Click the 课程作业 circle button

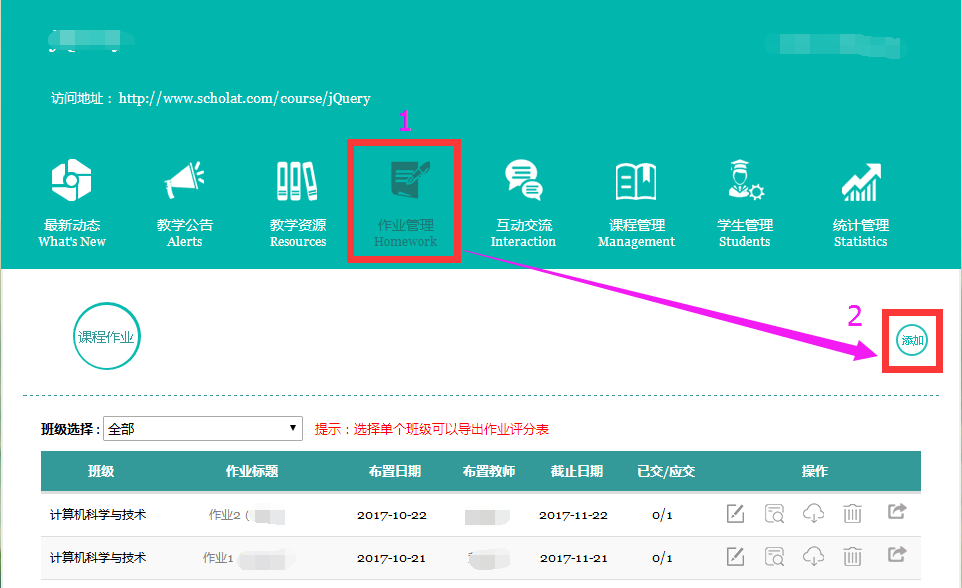tap(106, 338)
